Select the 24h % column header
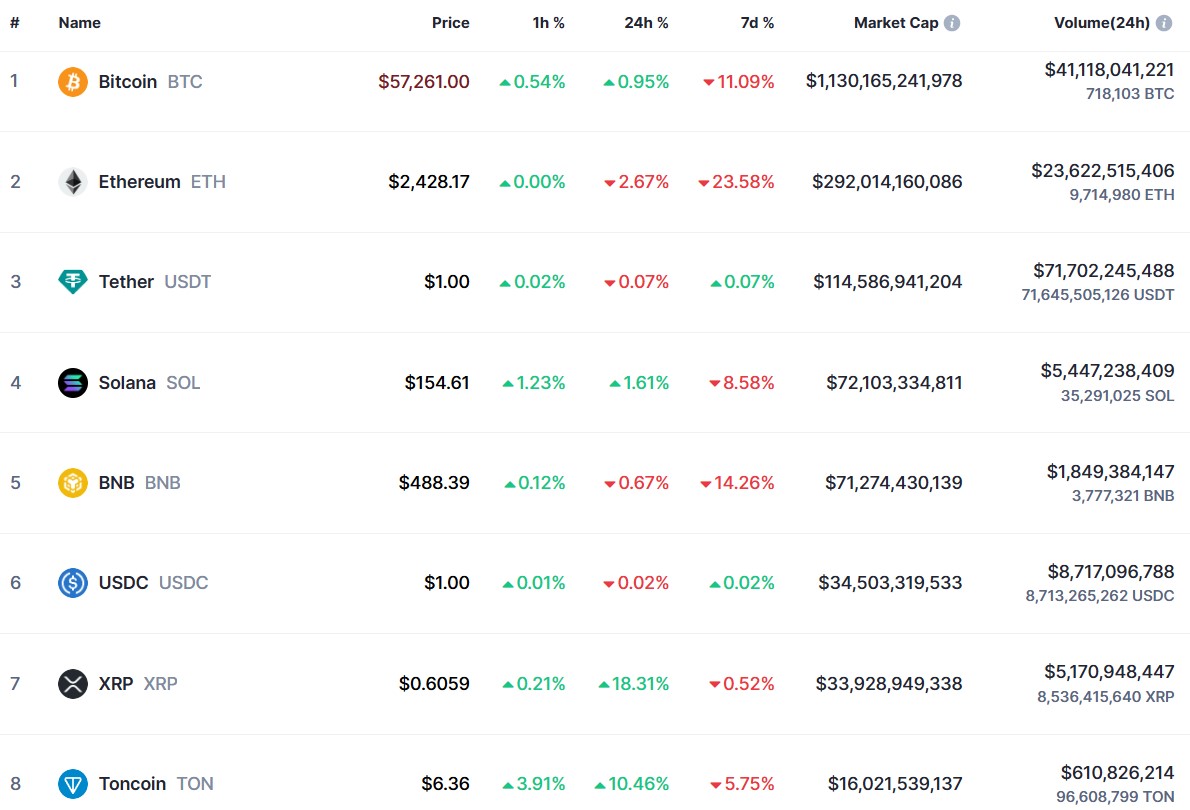 tap(646, 22)
